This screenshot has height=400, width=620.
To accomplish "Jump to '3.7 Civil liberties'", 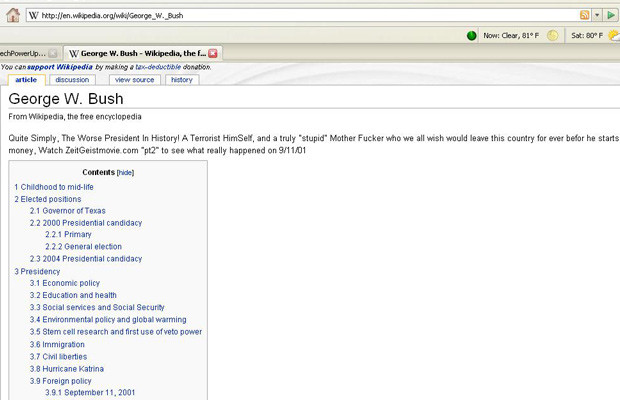I will 59,357.
